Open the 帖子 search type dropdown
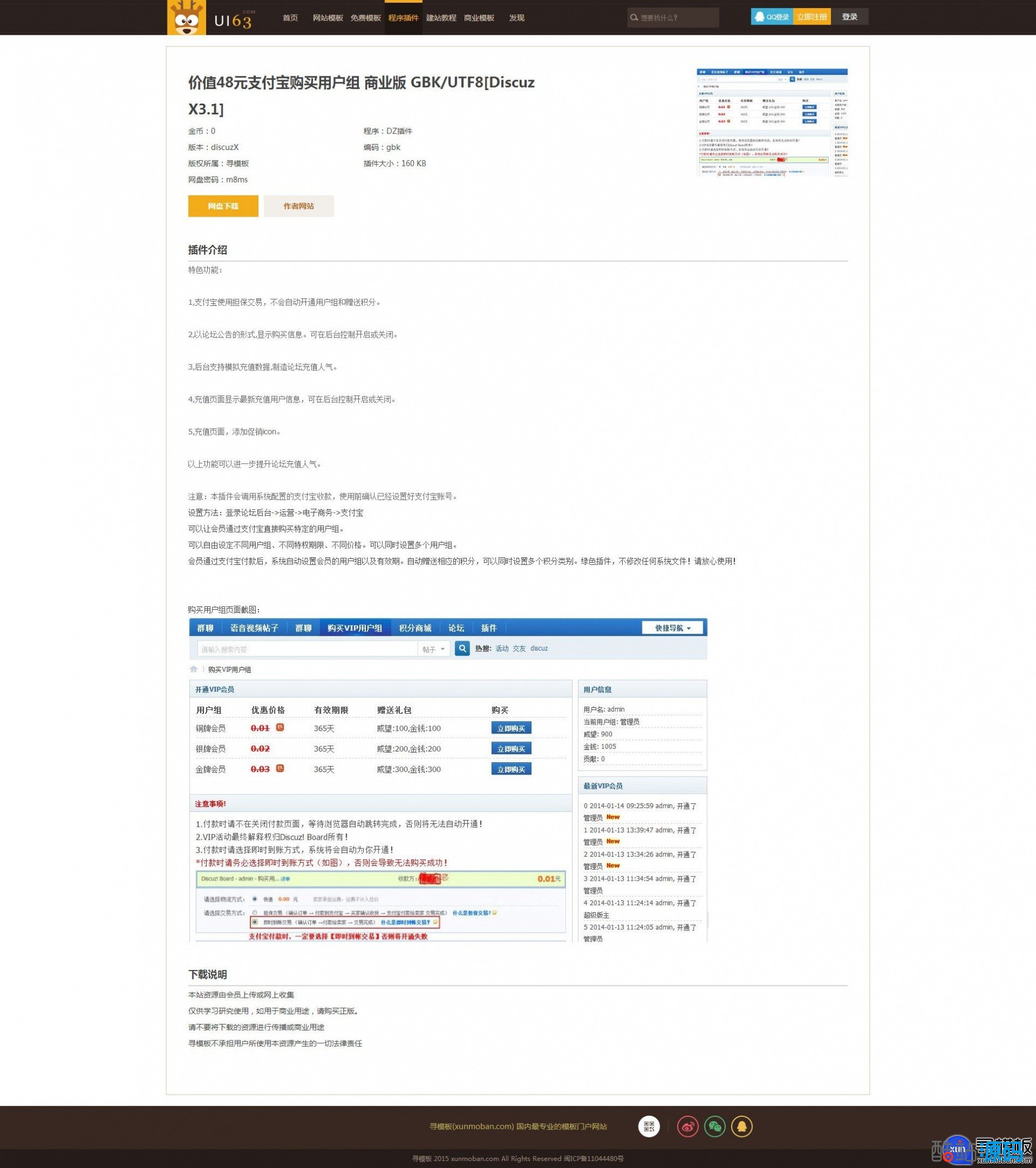Image resolution: width=1036 pixels, height=1168 pixels. click(433, 649)
